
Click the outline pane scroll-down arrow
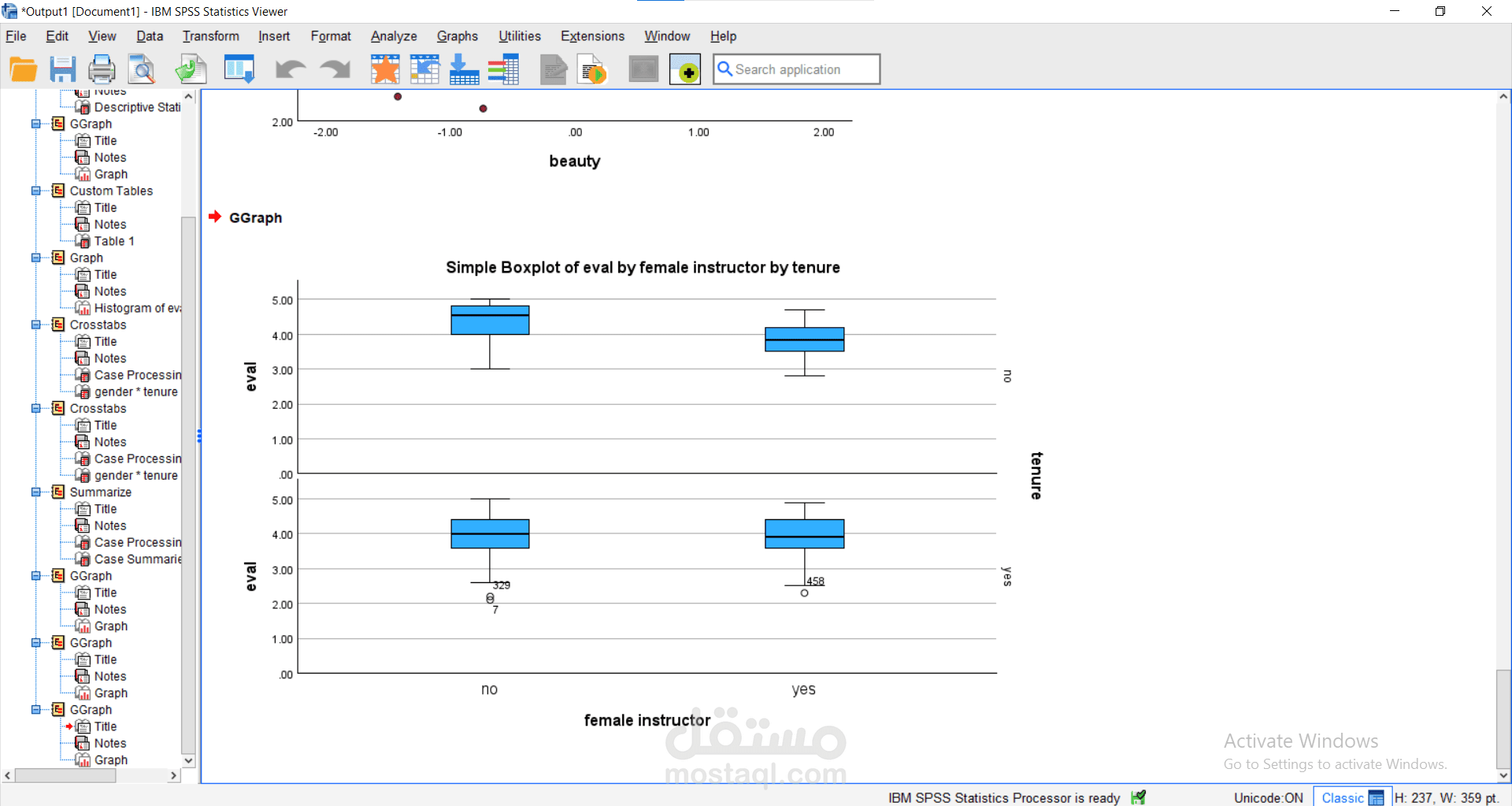(x=188, y=760)
